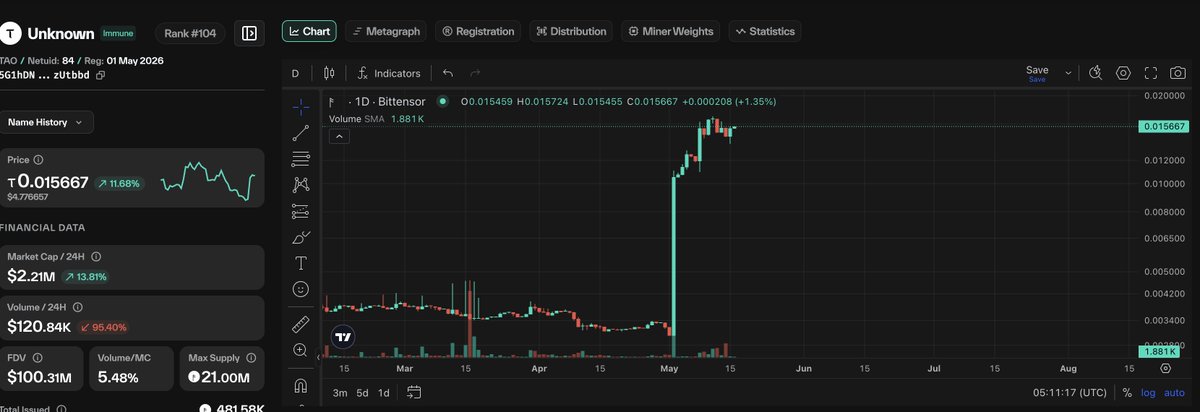The width and height of the screenshot is (1200, 412).
Task: Click the Market Cap $2.21M value
Action: [31, 276]
